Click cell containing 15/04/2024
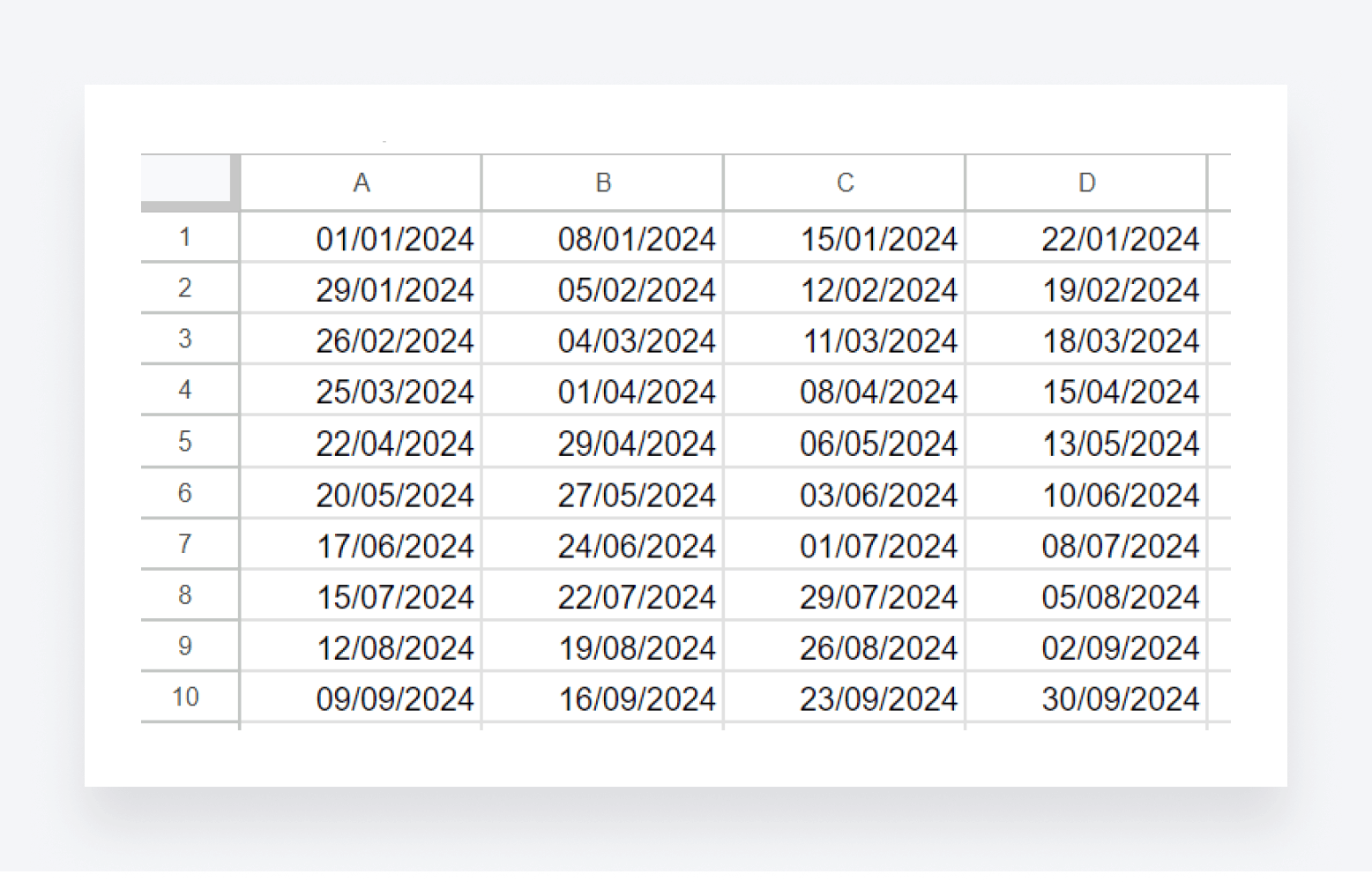The image size is (1372, 882). (1086, 390)
